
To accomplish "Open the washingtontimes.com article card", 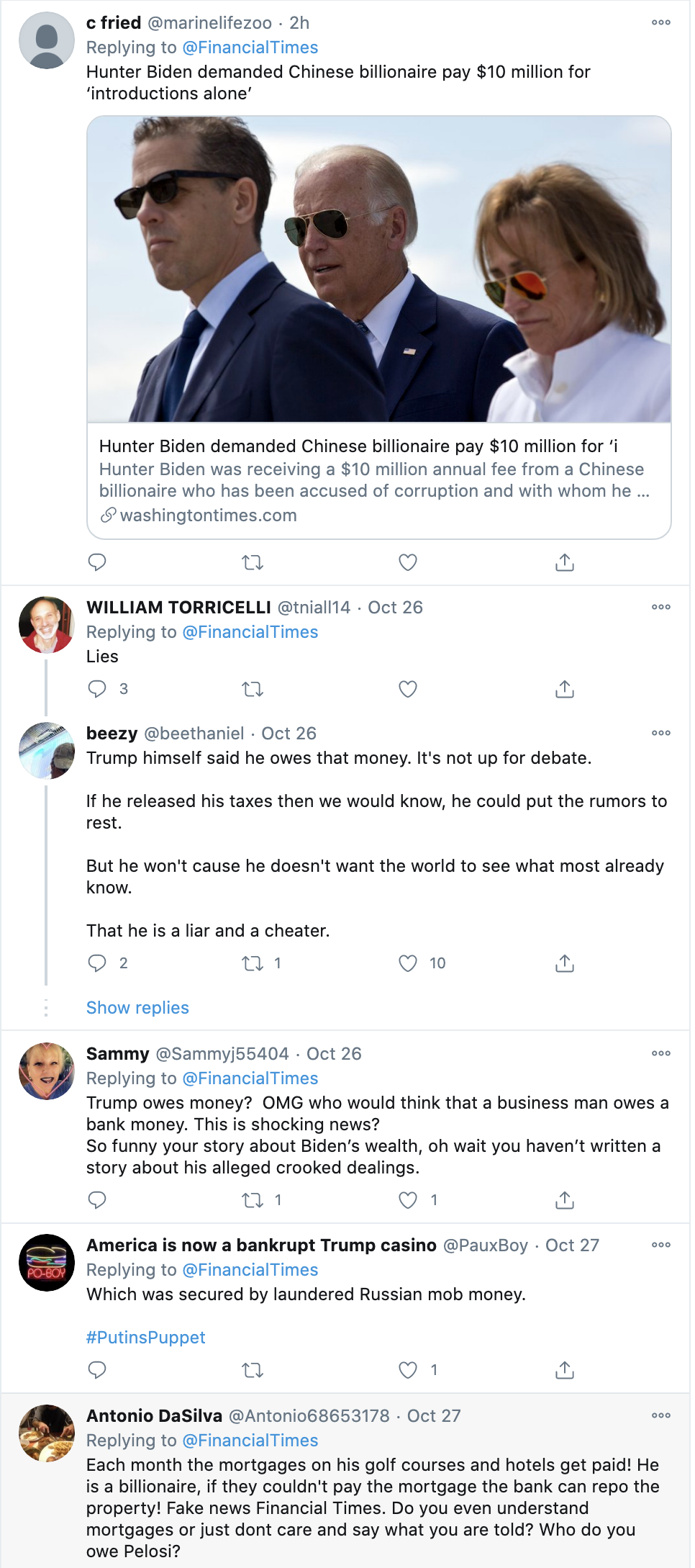I will click(x=379, y=480).
